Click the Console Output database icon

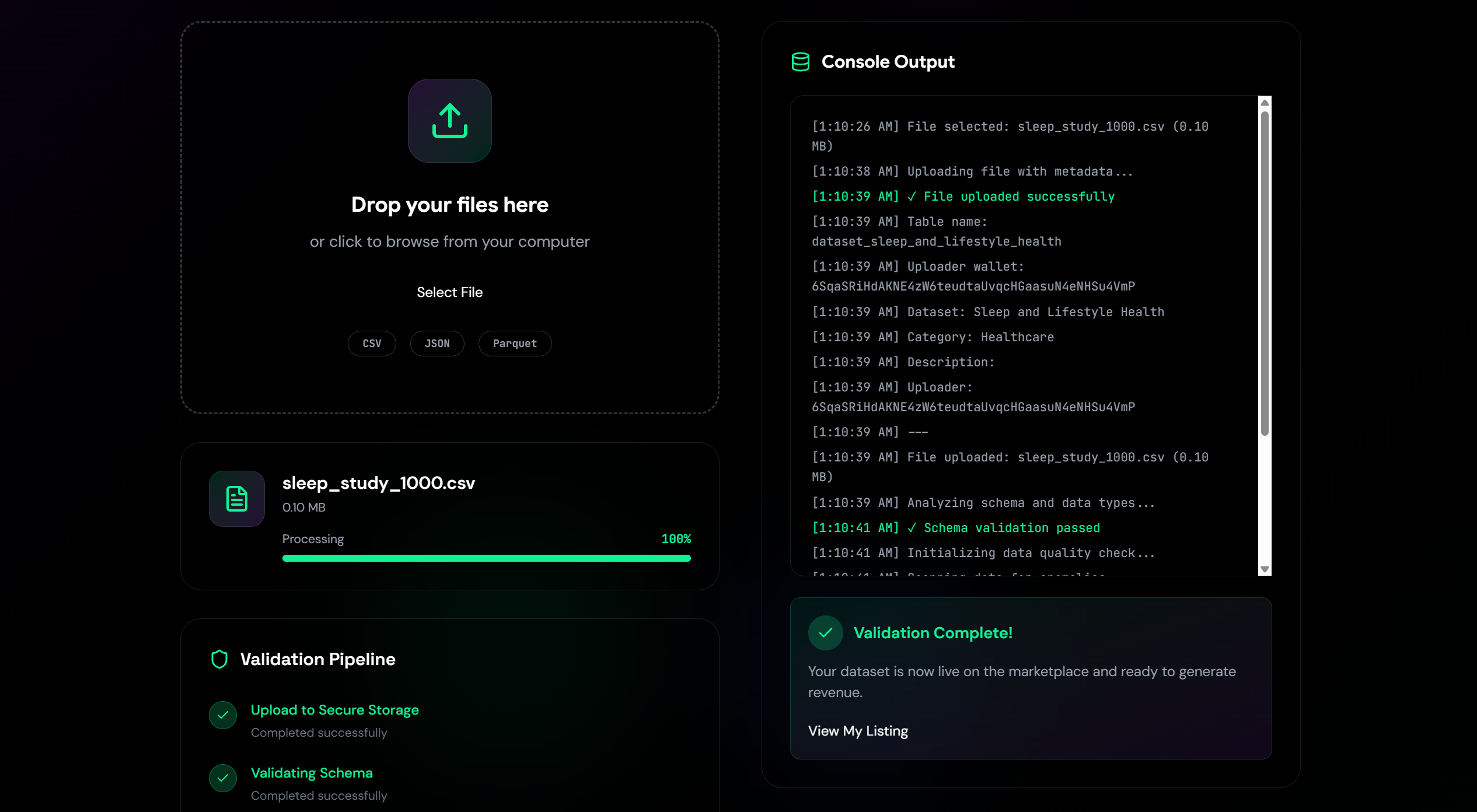click(800, 62)
